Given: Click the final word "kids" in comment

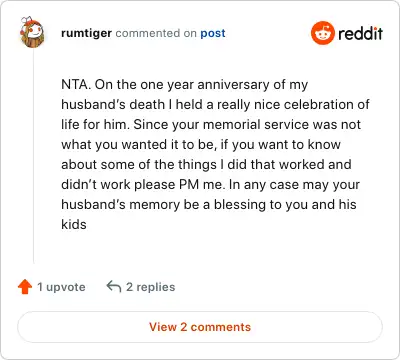Looking at the screenshot, I should (x=74, y=224).
